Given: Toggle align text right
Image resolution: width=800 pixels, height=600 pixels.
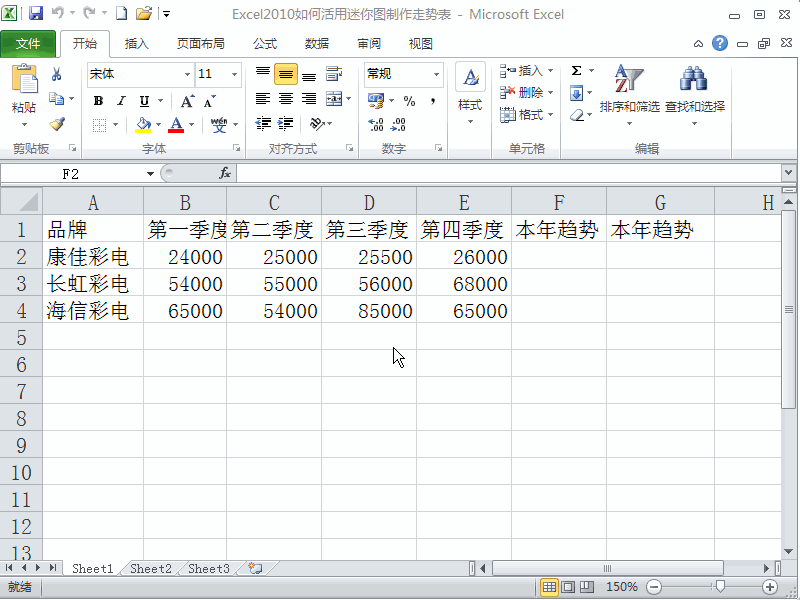Looking at the screenshot, I should (309, 99).
